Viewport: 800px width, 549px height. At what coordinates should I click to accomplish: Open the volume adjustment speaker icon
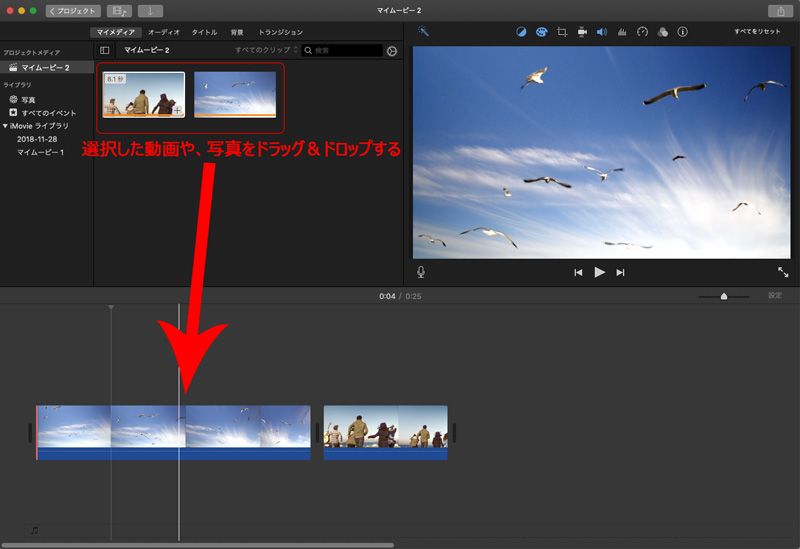(x=602, y=32)
